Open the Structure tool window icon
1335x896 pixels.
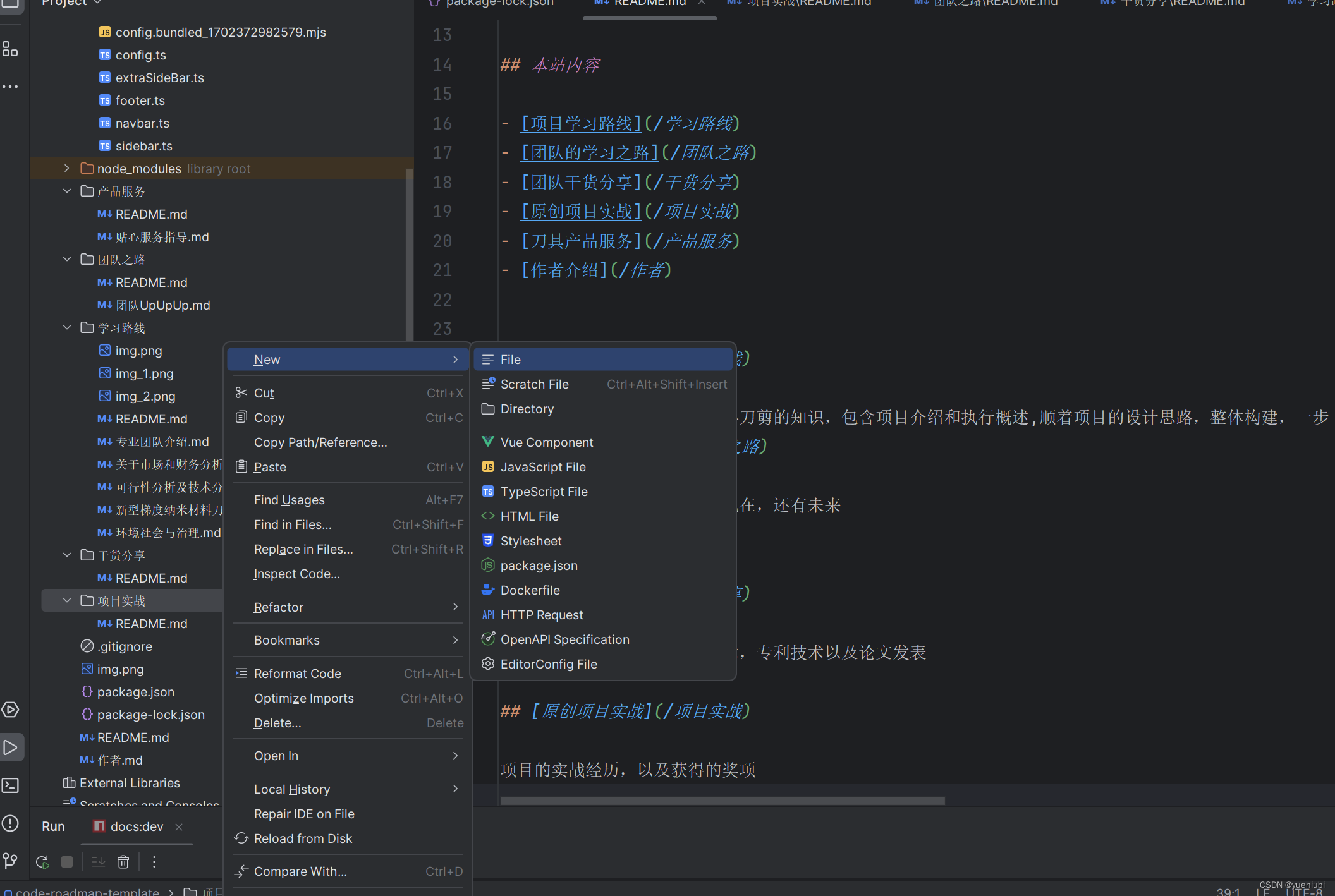coord(10,49)
